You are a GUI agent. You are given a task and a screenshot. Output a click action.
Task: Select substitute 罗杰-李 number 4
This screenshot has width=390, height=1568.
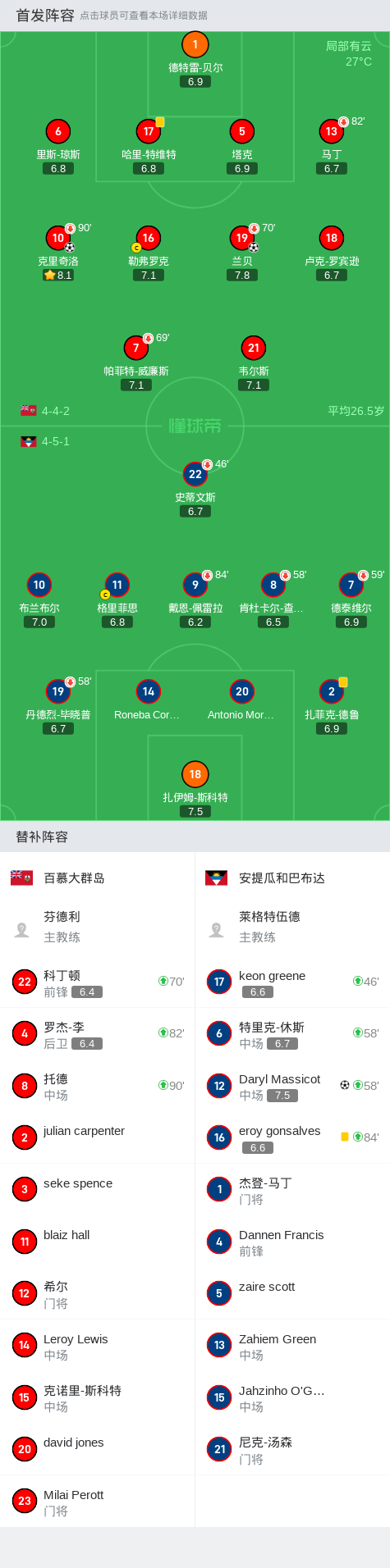coord(98,1033)
